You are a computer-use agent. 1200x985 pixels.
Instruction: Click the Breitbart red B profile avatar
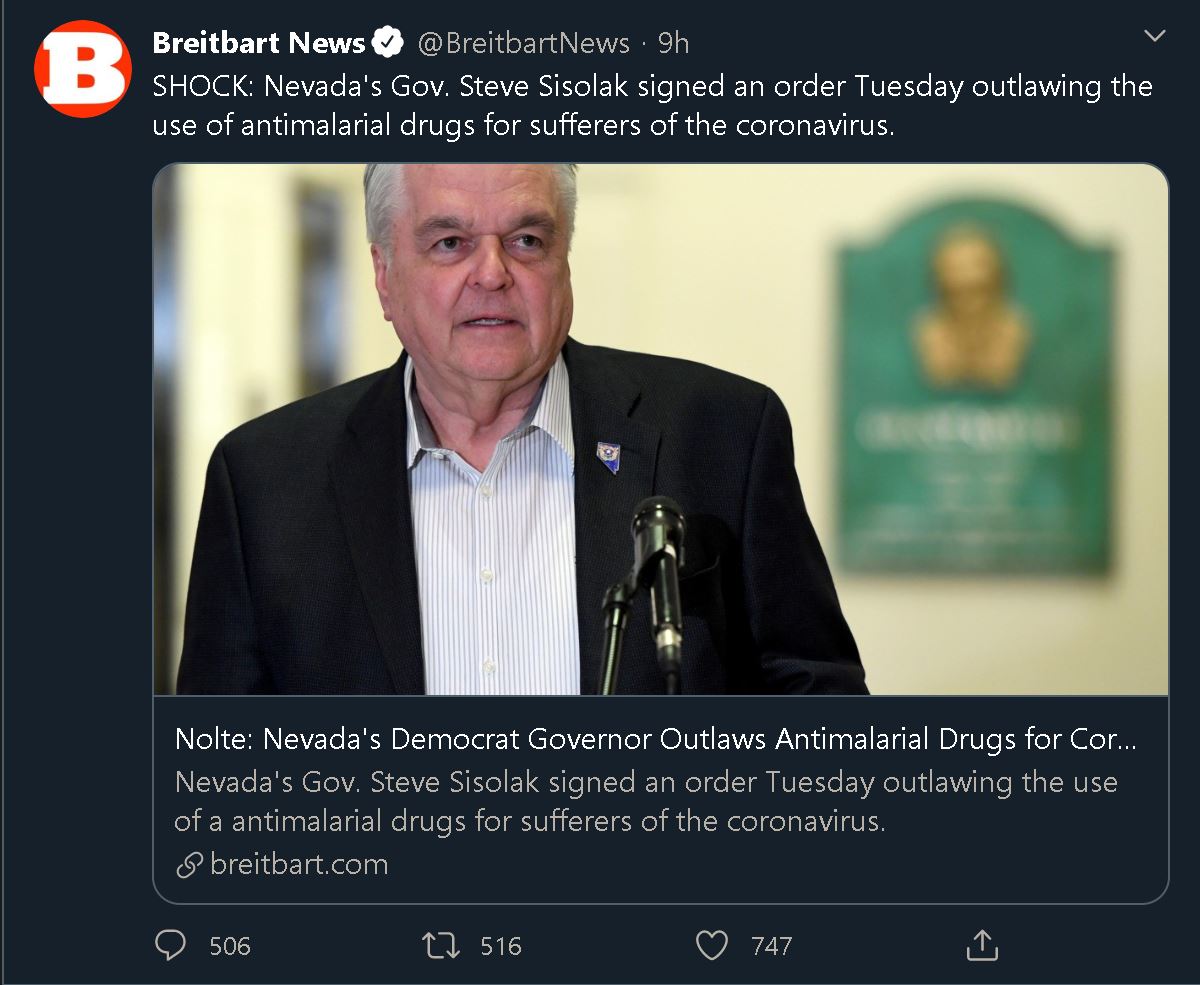(83, 69)
